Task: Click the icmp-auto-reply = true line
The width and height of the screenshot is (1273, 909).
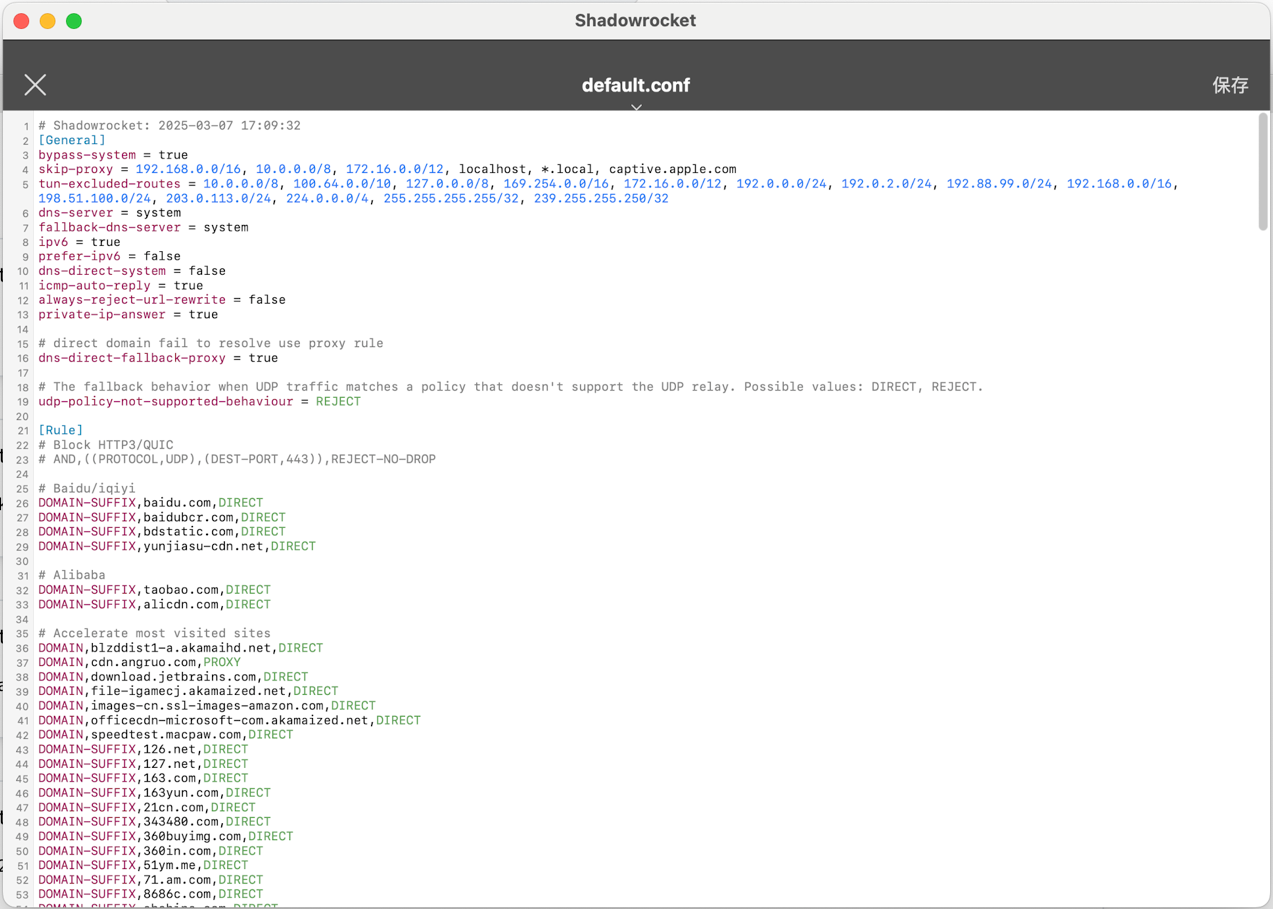Action: tap(121, 286)
